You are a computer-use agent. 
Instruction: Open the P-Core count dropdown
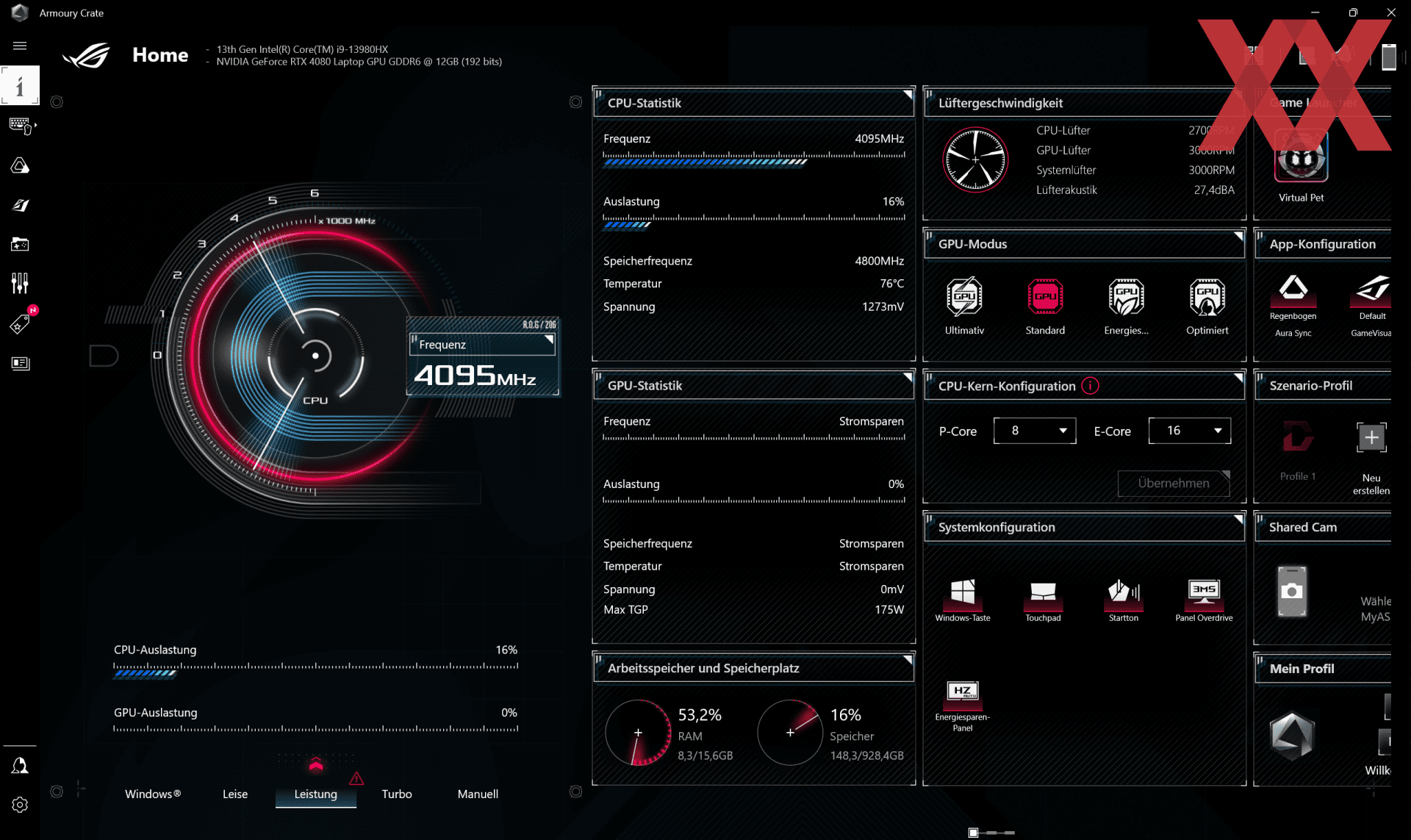(x=1034, y=431)
